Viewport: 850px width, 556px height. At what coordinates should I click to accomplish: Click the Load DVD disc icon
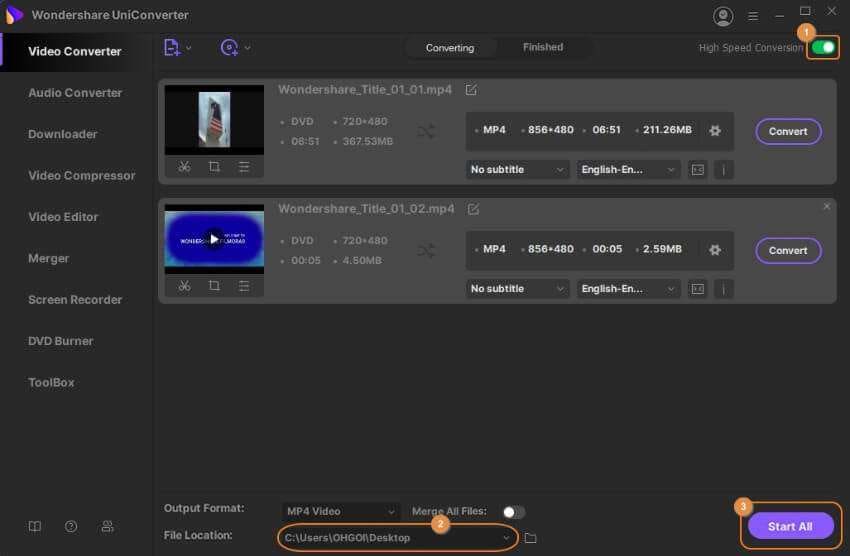[230, 47]
